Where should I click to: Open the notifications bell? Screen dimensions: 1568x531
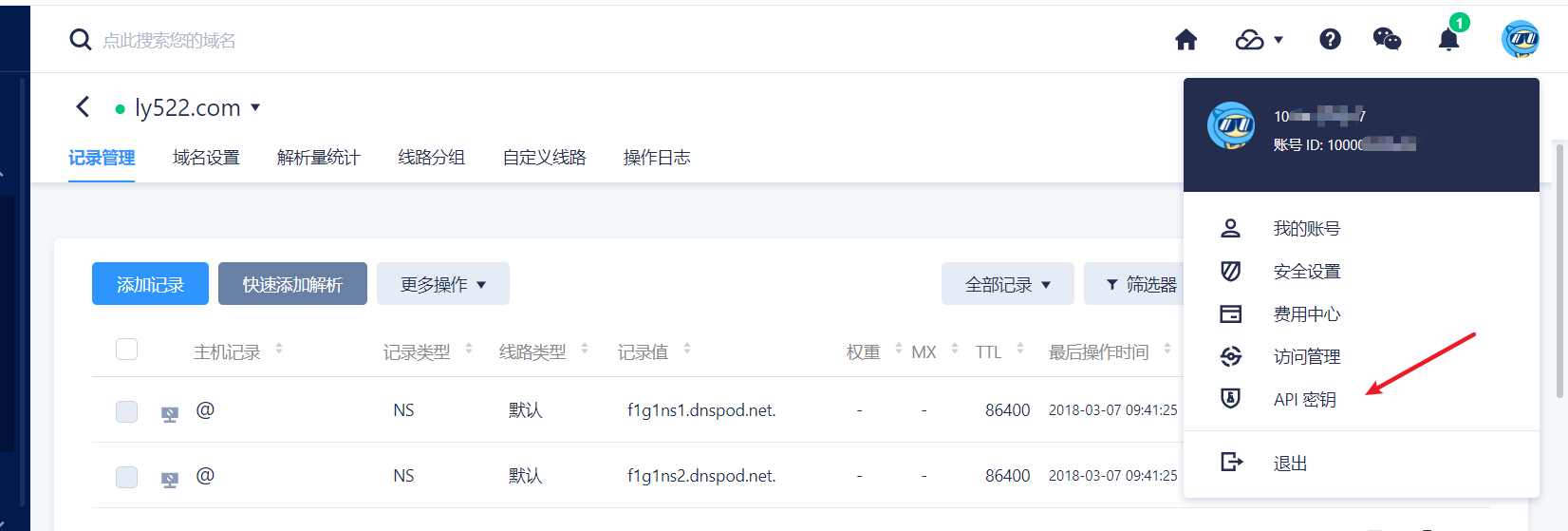click(x=1448, y=40)
